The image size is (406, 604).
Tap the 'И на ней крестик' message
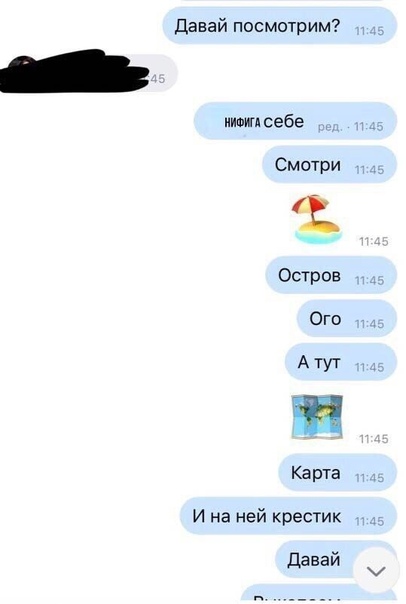[289, 516]
